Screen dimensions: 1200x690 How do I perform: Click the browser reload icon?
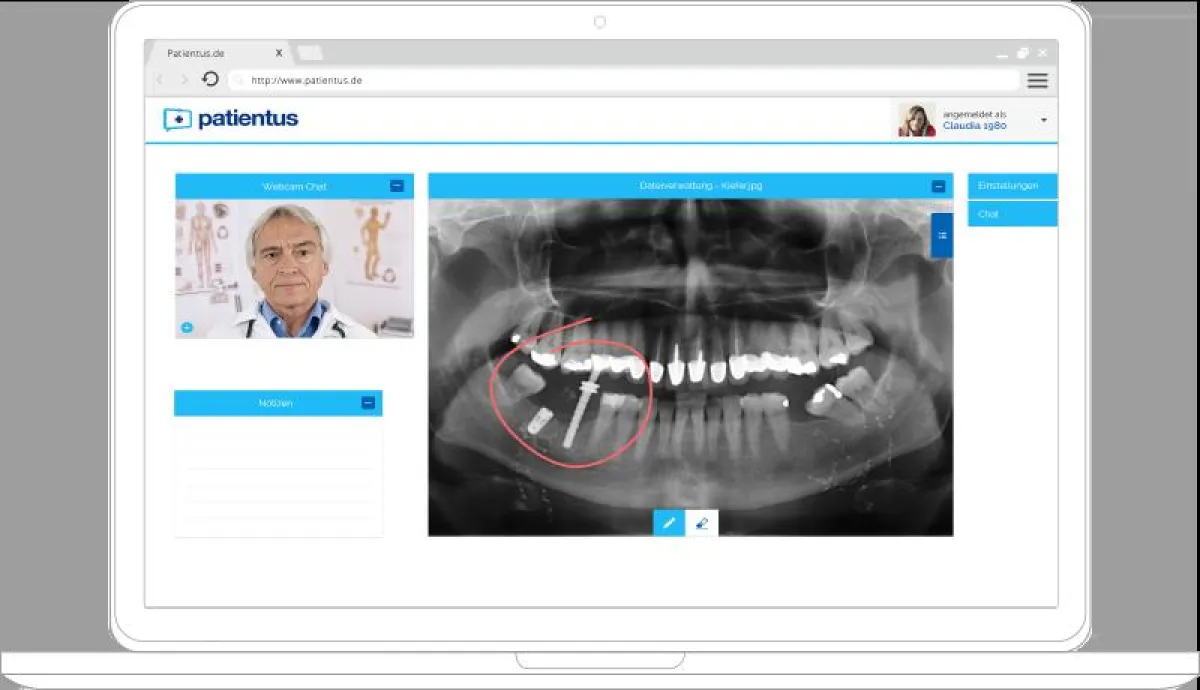point(208,80)
